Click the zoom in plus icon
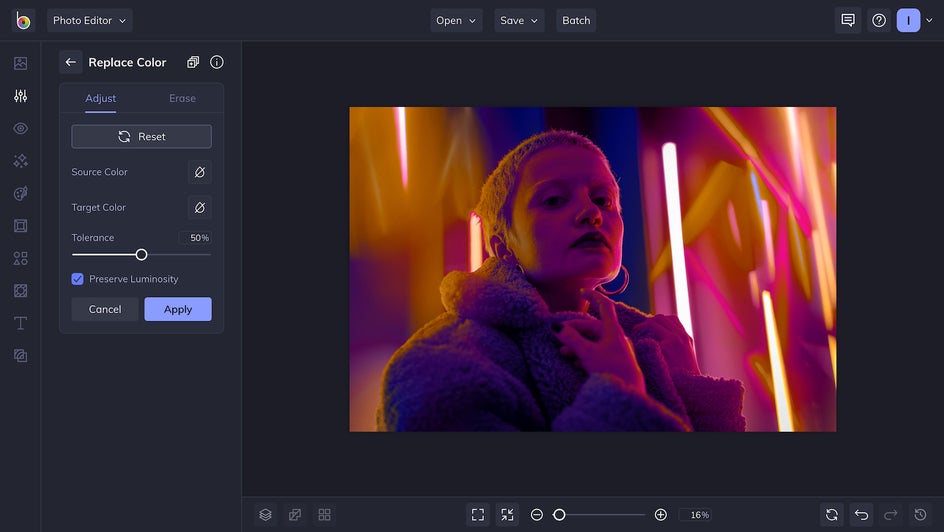The width and height of the screenshot is (944, 532). 660,514
